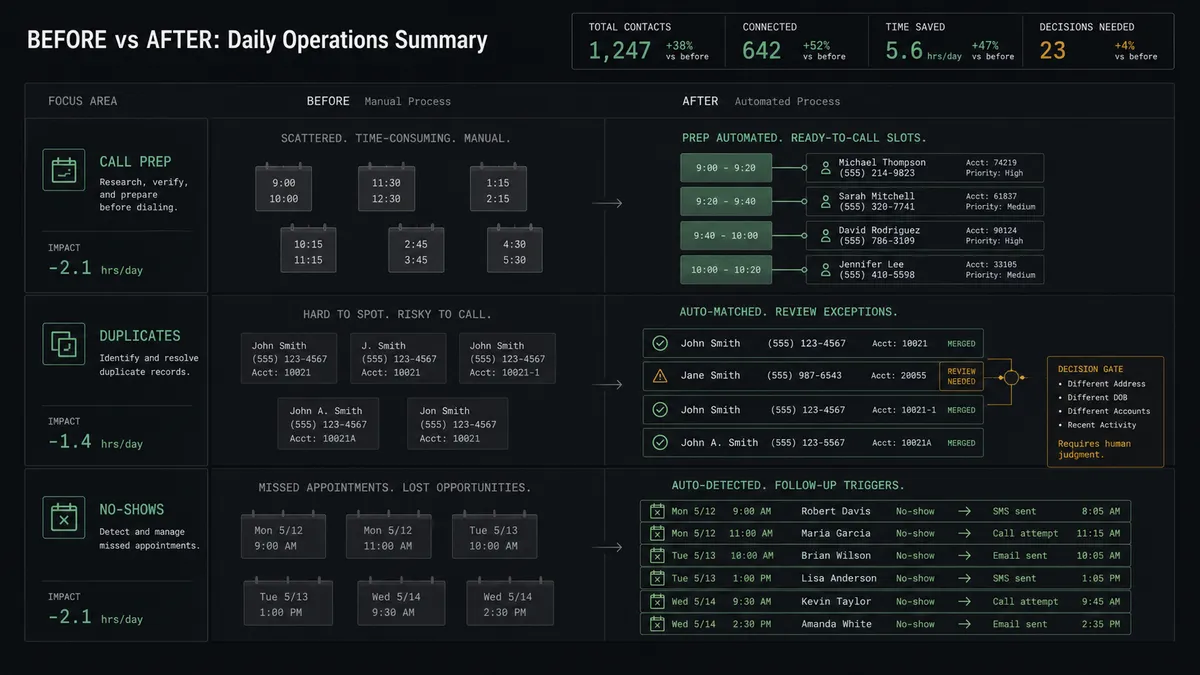1200x675 pixels.
Task: Select duplicate card John A. Smith Acct 10021A
Action: [326, 424]
